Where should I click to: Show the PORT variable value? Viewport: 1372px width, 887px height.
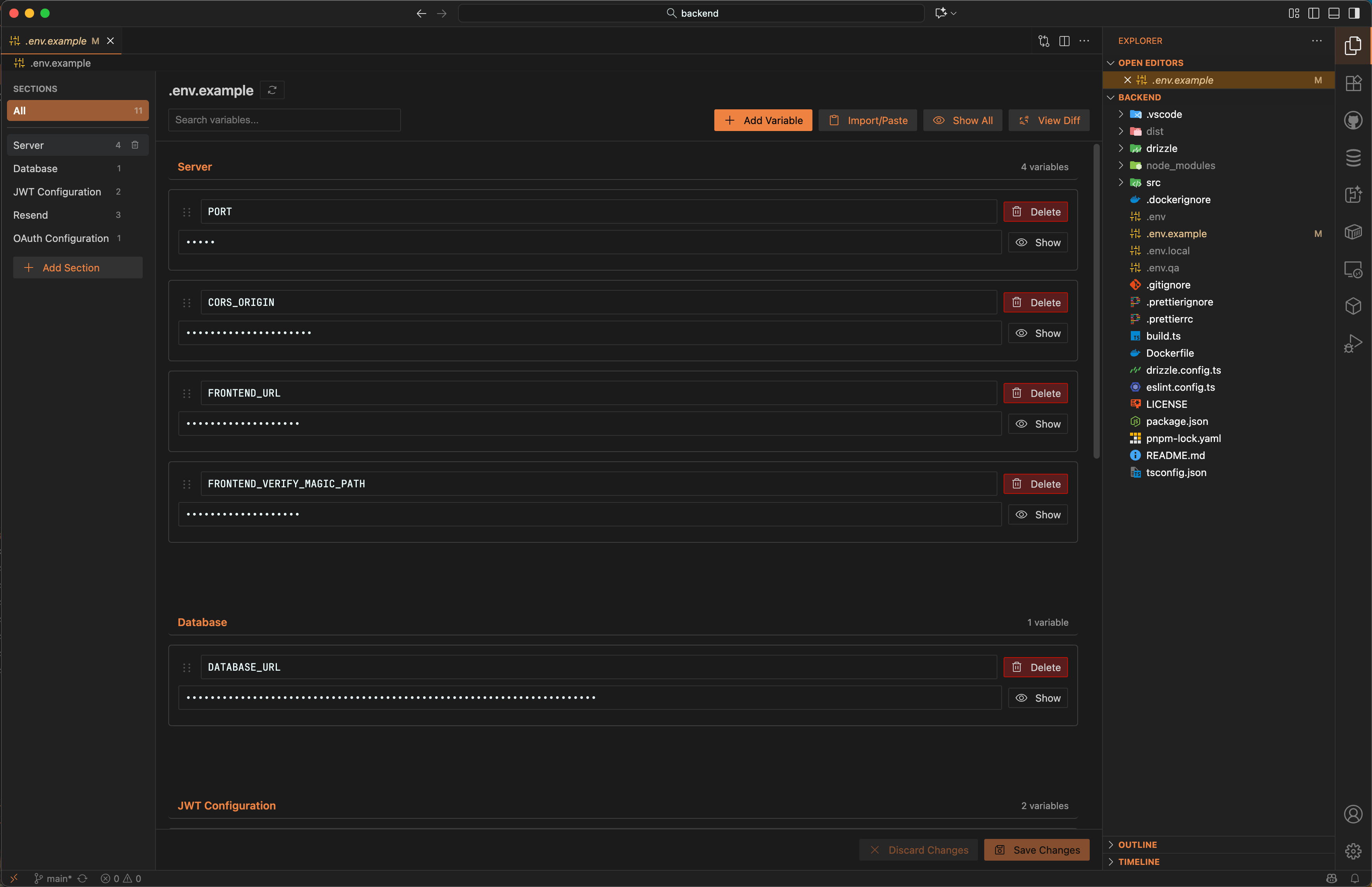pyautogui.click(x=1037, y=242)
